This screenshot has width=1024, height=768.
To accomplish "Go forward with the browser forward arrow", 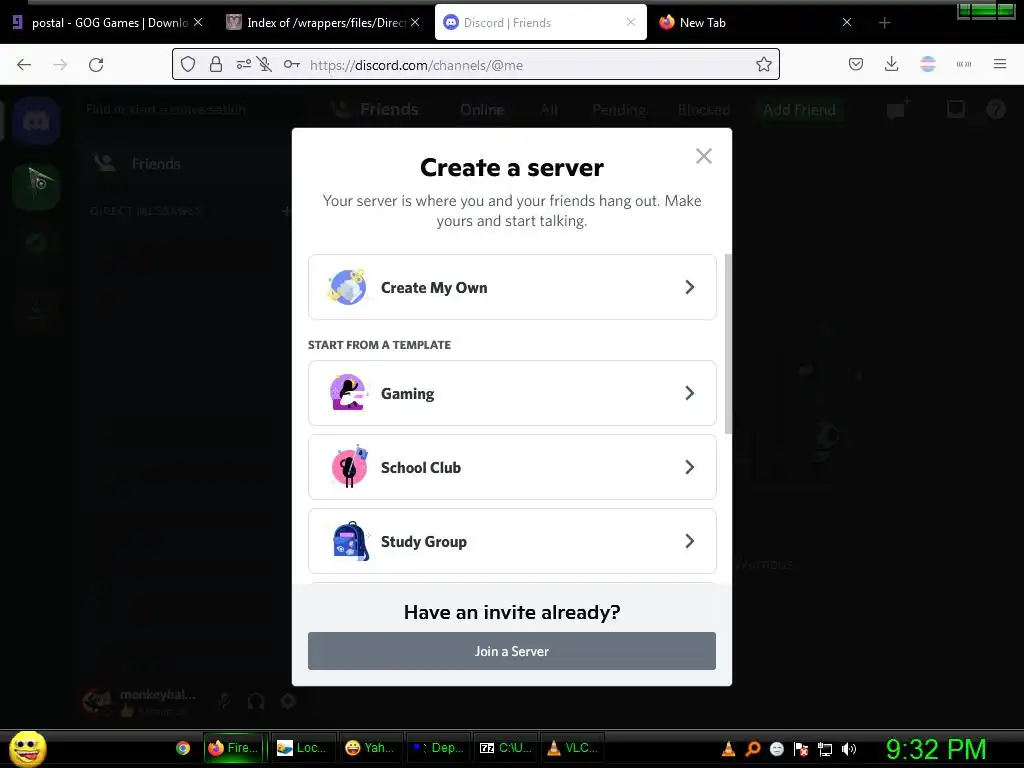I will point(60,65).
